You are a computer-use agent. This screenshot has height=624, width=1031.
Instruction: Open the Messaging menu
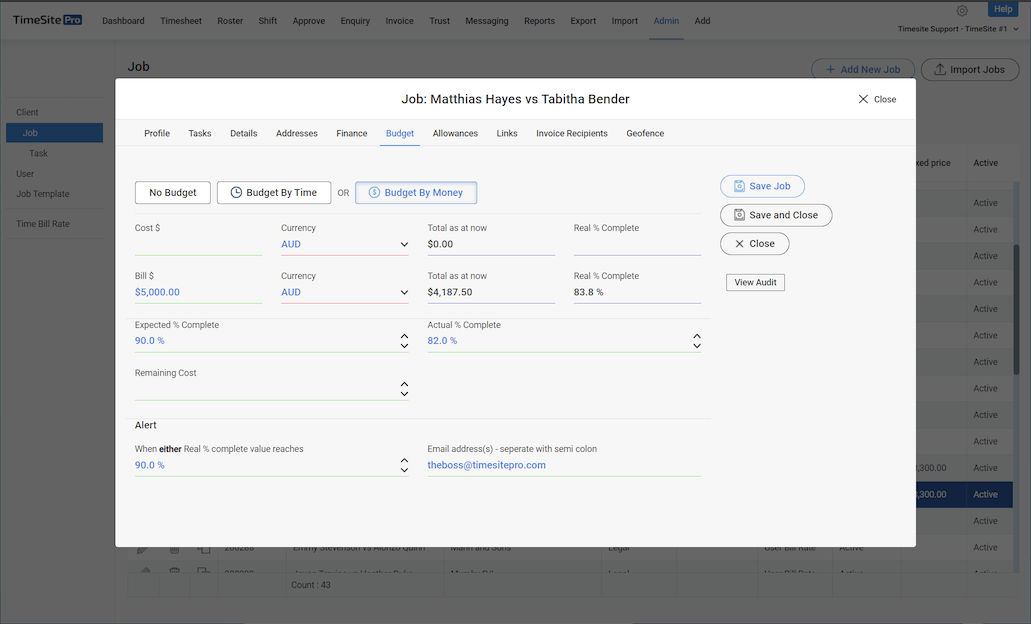487,21
